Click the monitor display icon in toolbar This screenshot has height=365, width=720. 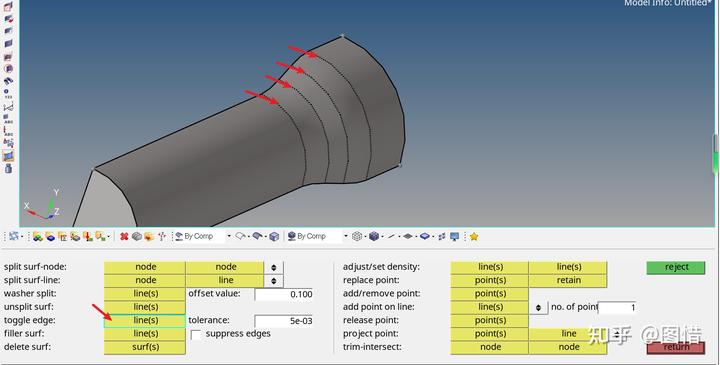[x=455, y=236]
